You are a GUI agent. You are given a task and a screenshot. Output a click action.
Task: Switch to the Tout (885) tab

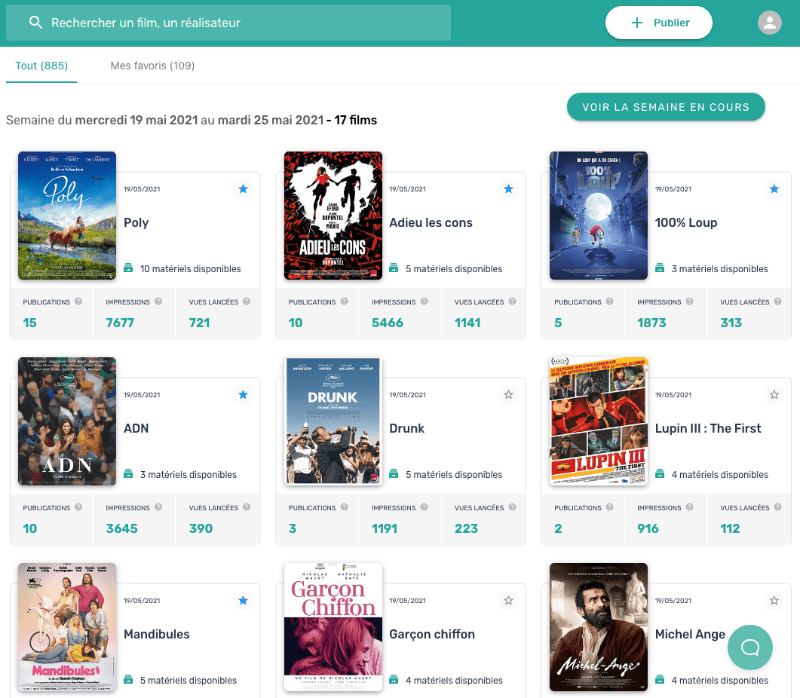(x=41, y=65)
